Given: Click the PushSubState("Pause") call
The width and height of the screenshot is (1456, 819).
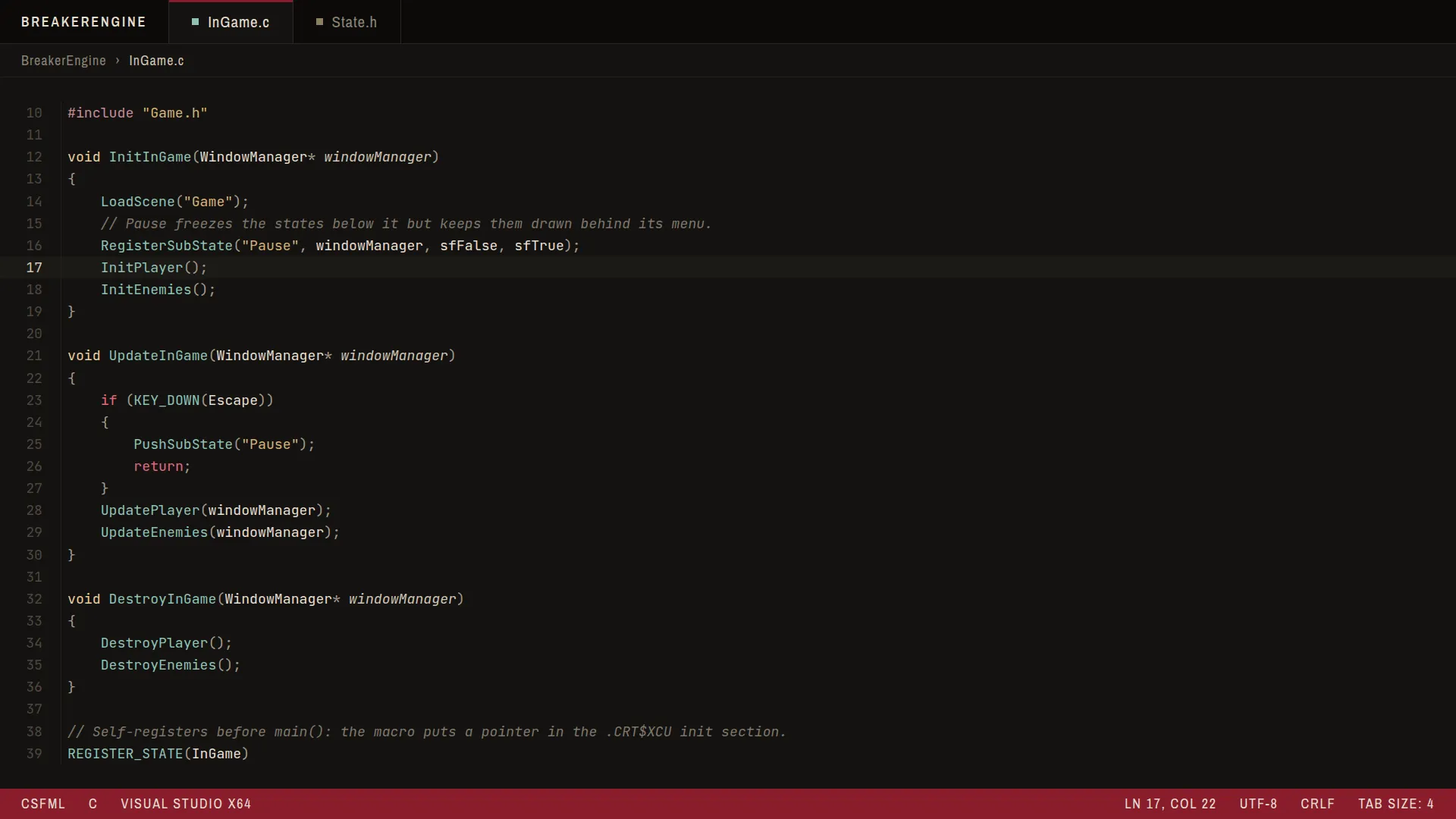Looking at the screenshot, I should click(x=224, y=444).
